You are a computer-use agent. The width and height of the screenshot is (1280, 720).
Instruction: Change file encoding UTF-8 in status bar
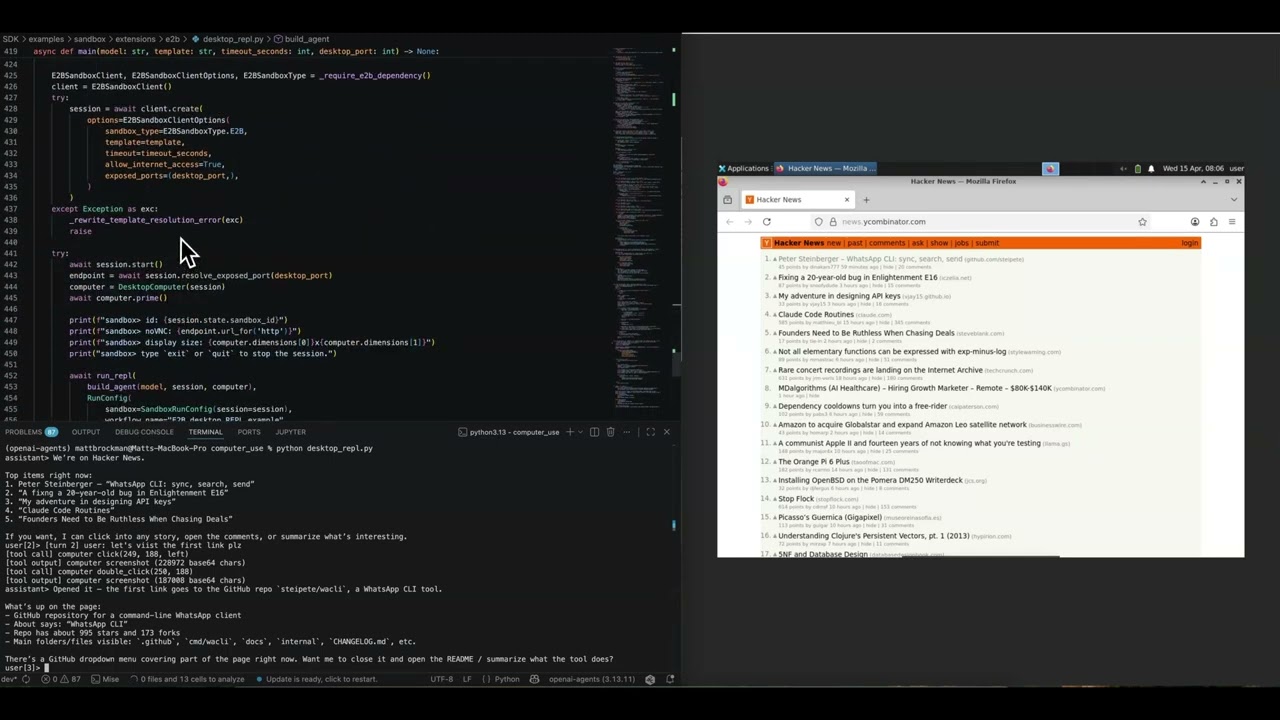coord(441,679)
